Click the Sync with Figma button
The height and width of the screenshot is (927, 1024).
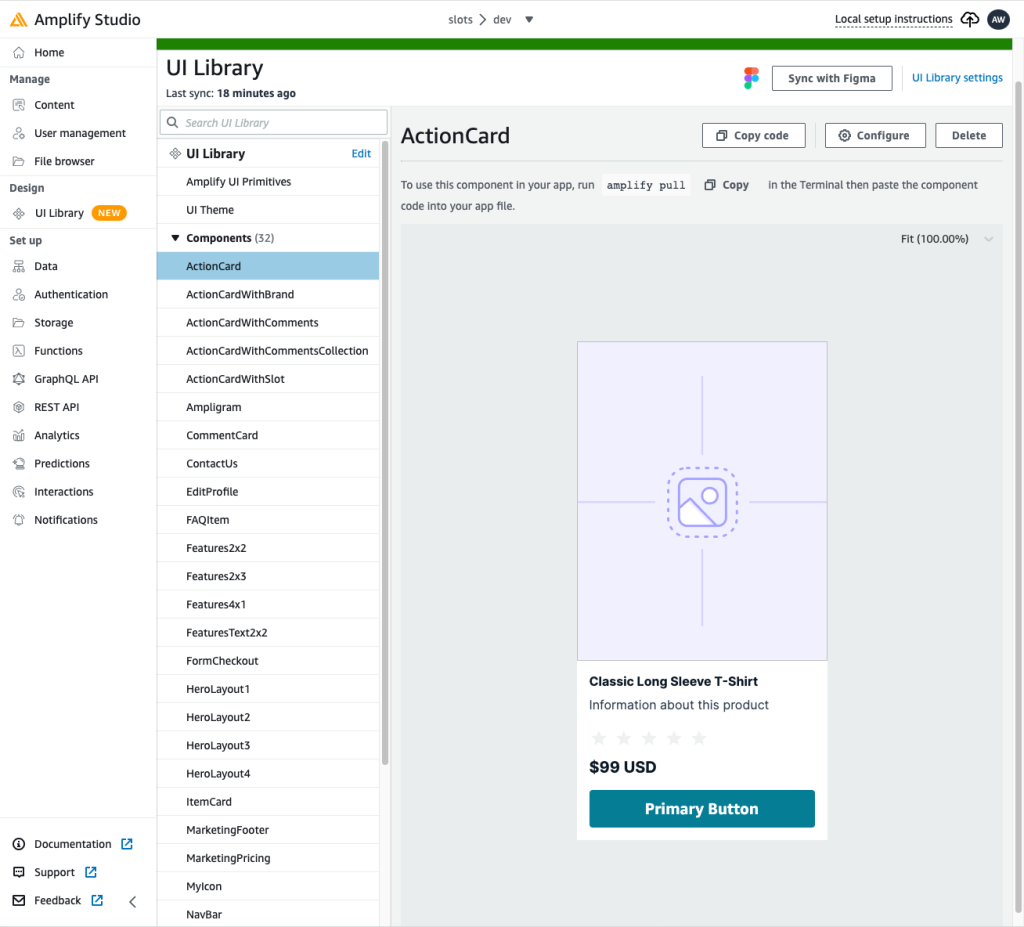pyautogui.click(x=831, y=77)
